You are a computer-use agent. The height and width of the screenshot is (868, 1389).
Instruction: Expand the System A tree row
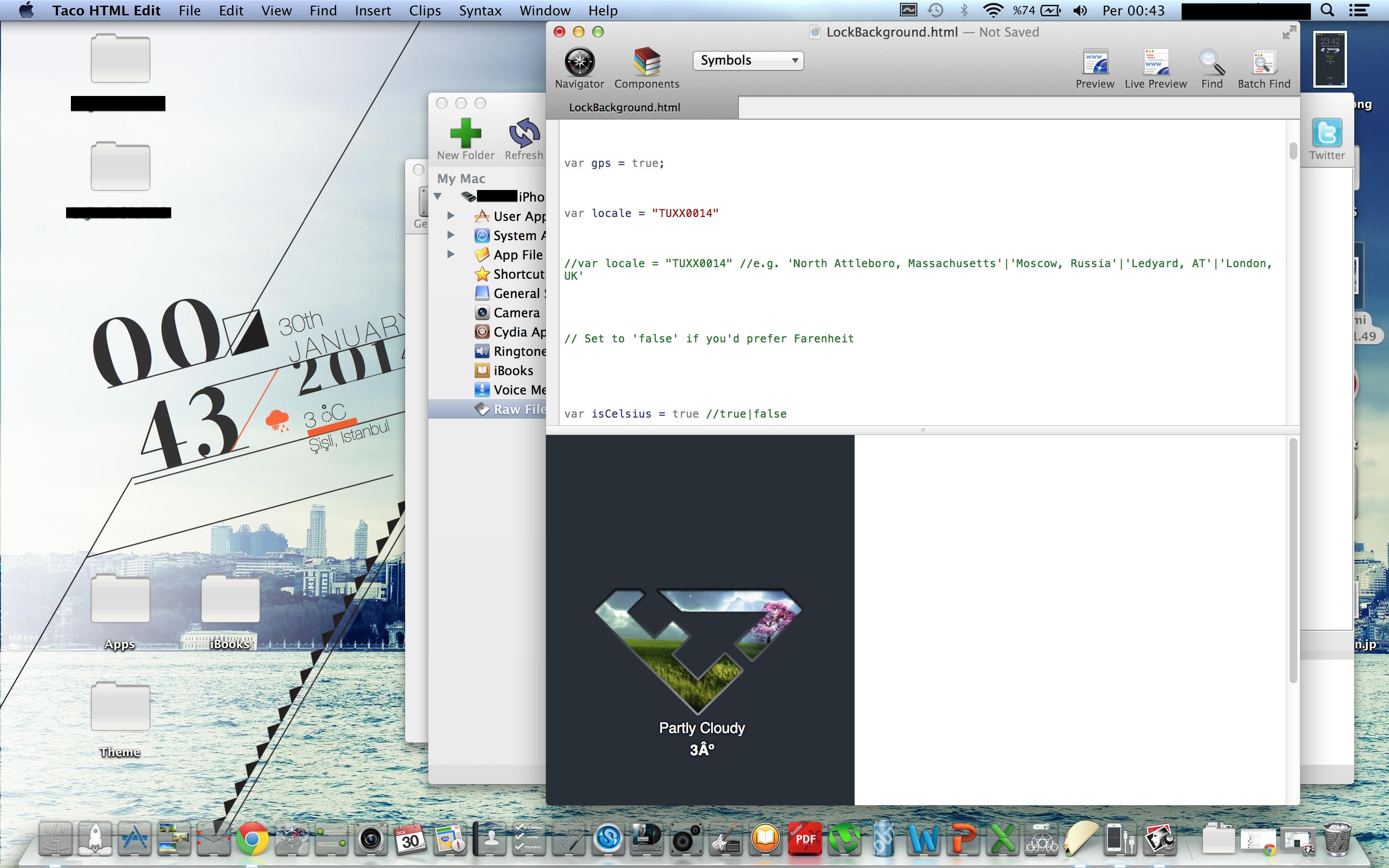click(451, 235)
